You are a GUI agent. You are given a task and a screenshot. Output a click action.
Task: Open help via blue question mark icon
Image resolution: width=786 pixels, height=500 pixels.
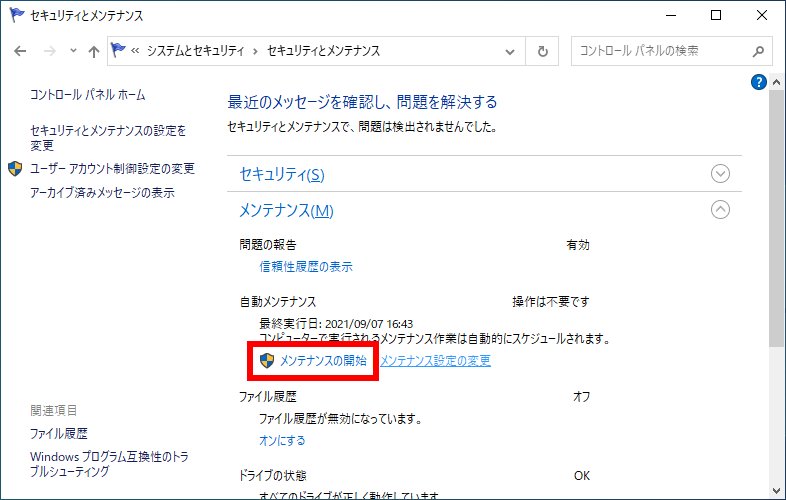(x=759, y=82)
